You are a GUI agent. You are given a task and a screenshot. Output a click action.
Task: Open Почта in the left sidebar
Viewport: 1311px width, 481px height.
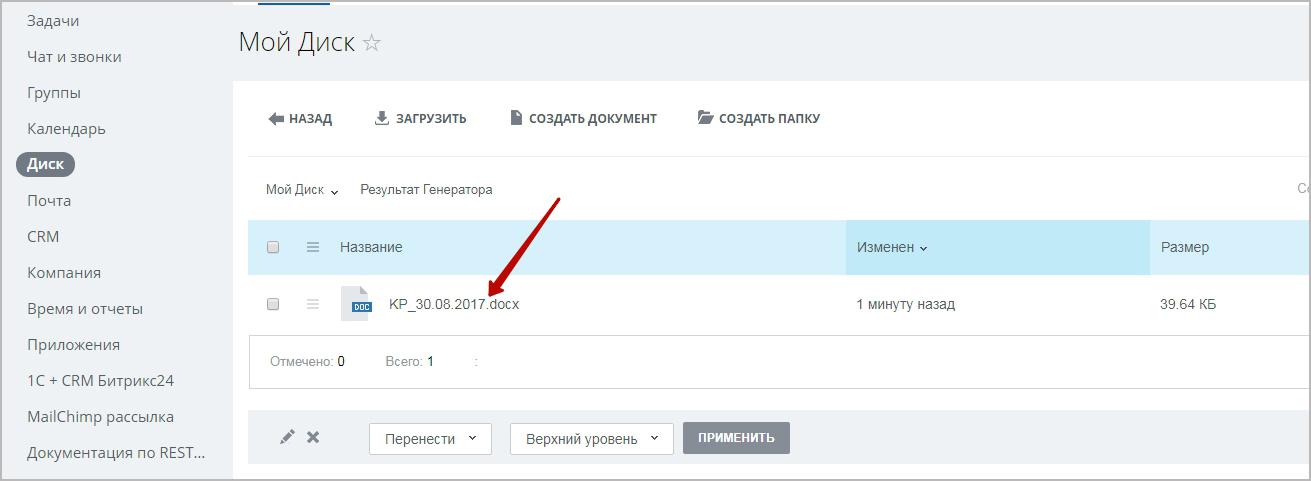(x=49, y=201)
